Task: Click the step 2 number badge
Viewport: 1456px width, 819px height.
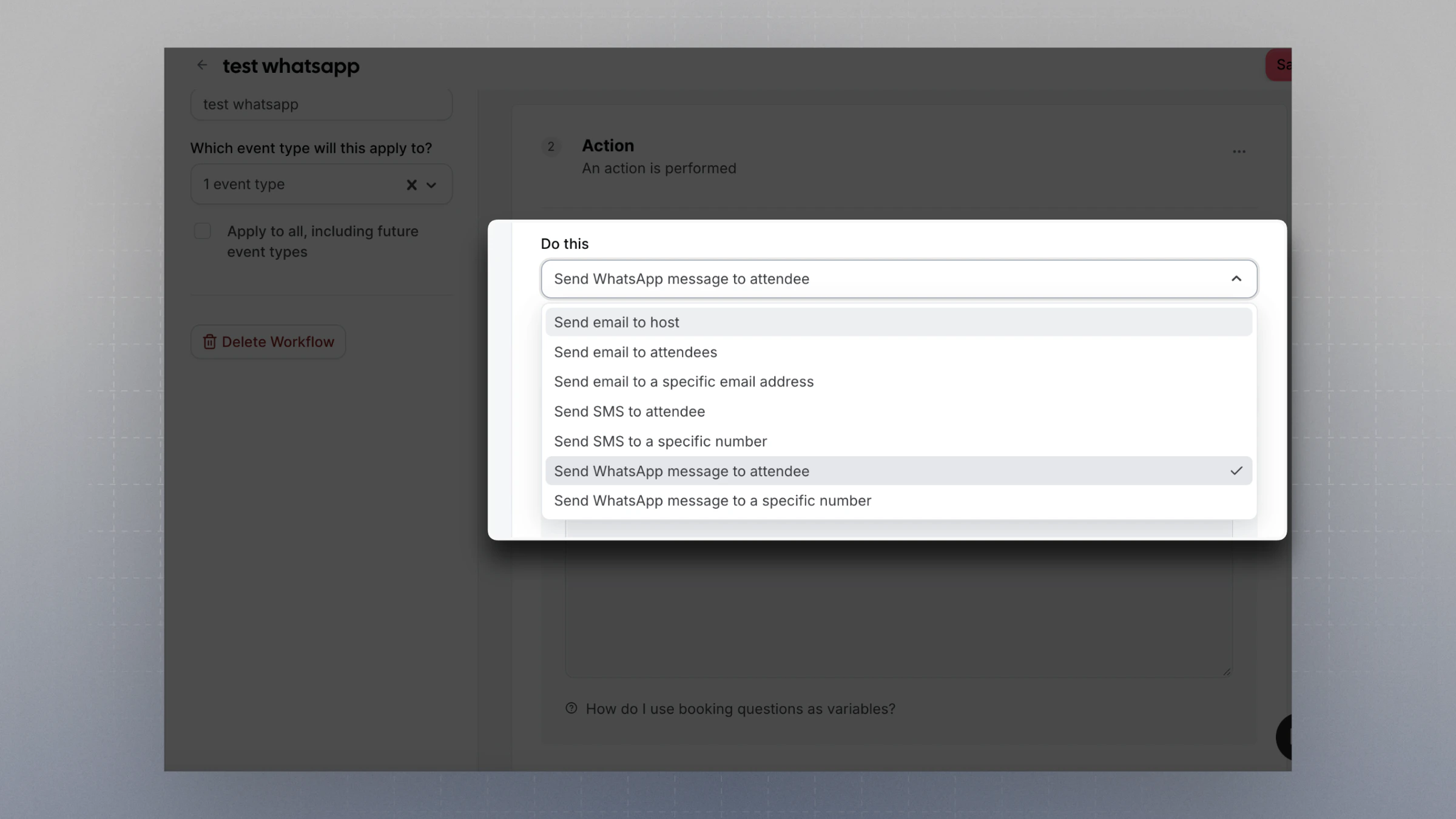Action: [x=551, y=147]
